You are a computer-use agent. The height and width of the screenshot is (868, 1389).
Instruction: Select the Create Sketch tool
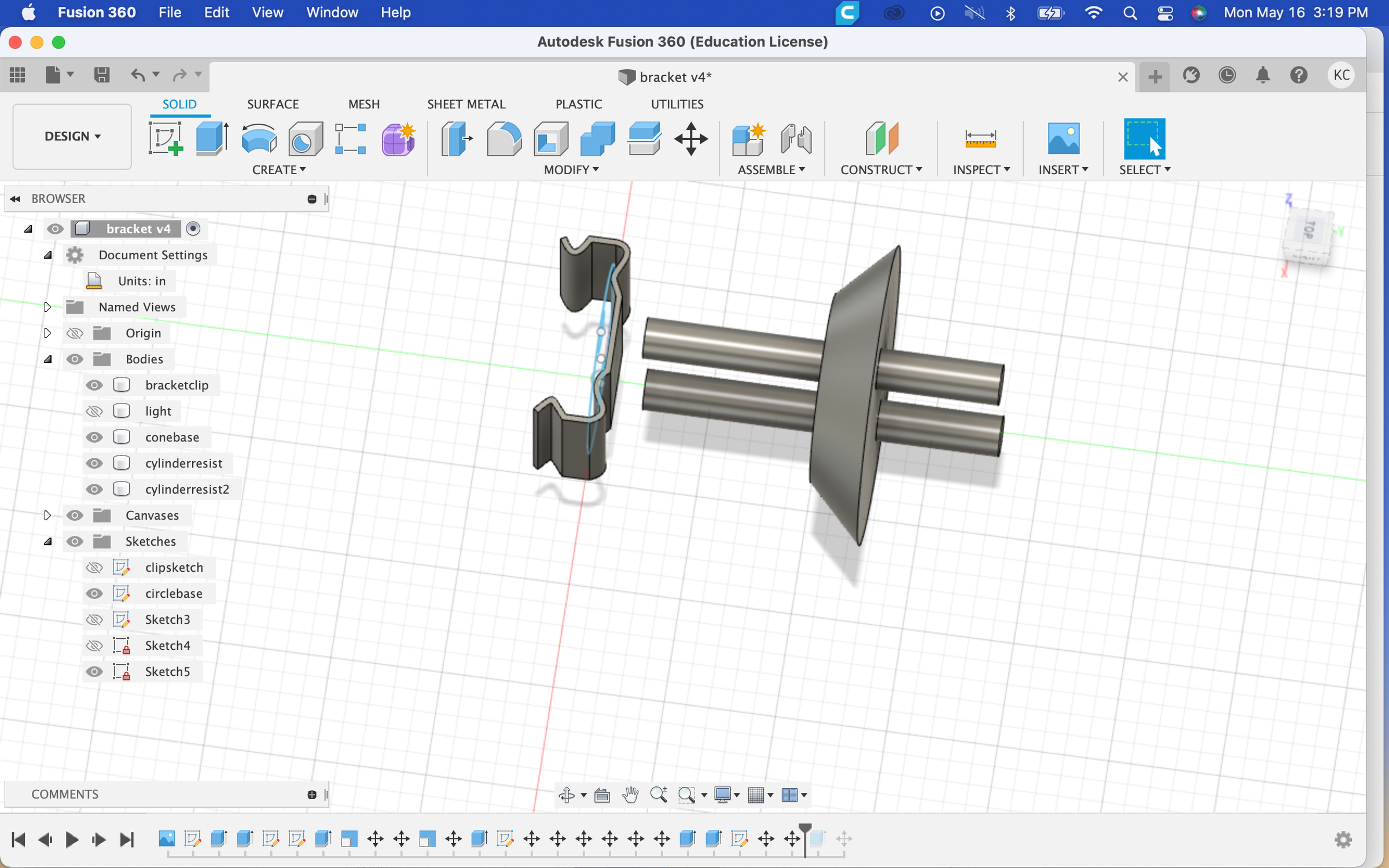166,139
